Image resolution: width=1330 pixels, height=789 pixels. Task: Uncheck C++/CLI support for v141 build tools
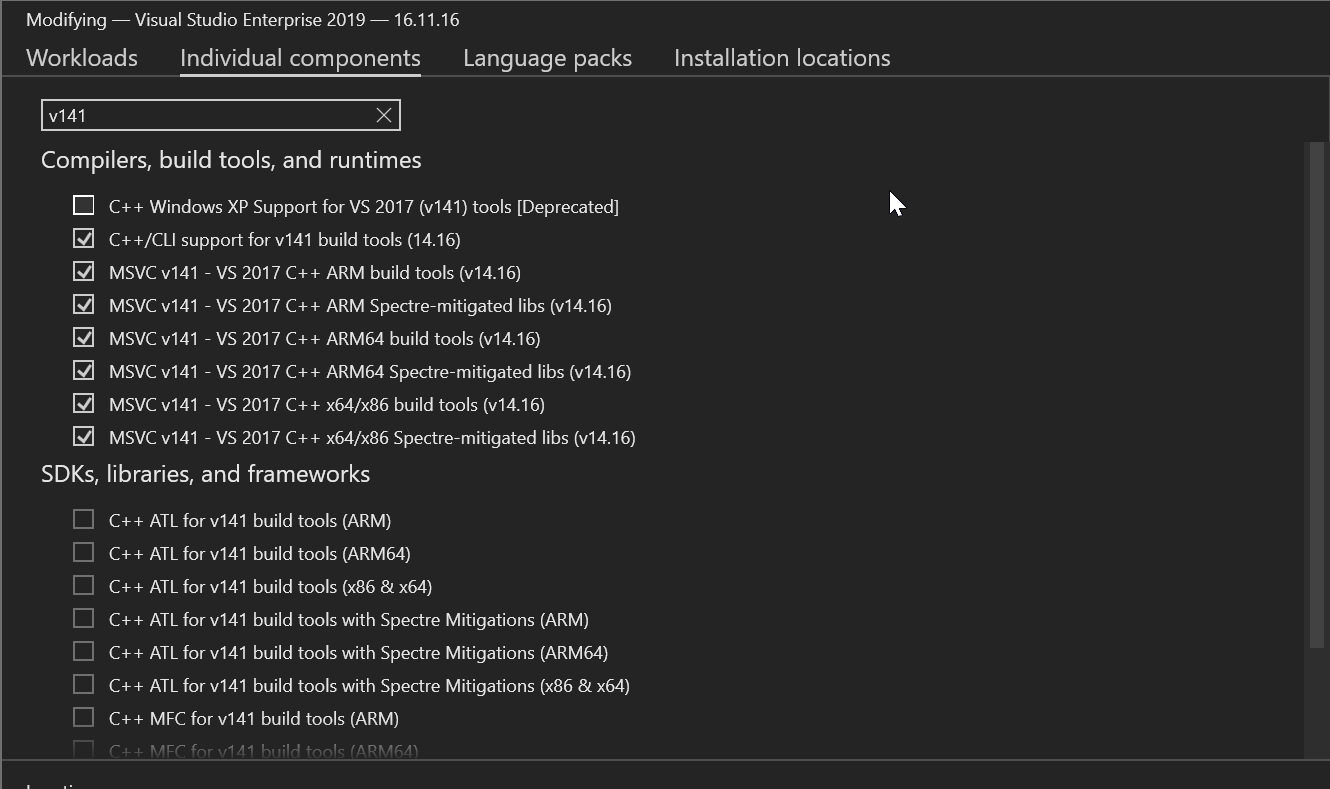click(84, 239)
